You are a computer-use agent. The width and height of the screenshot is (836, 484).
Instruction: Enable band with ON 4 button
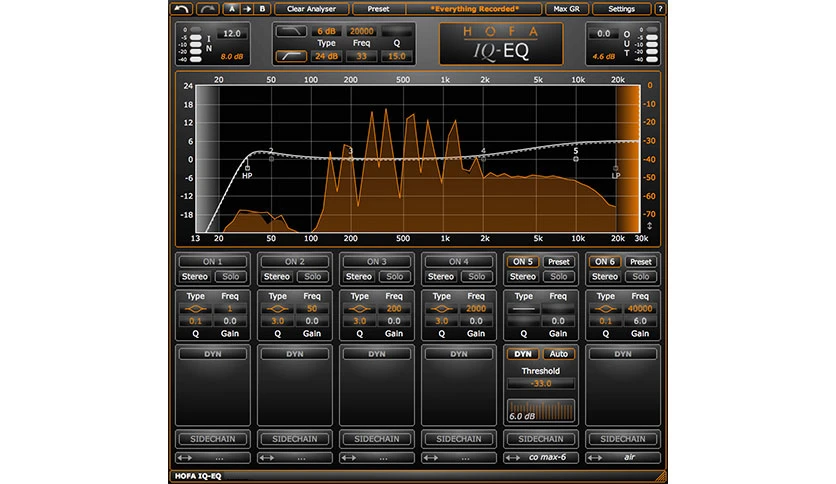[x=459, y=262]
